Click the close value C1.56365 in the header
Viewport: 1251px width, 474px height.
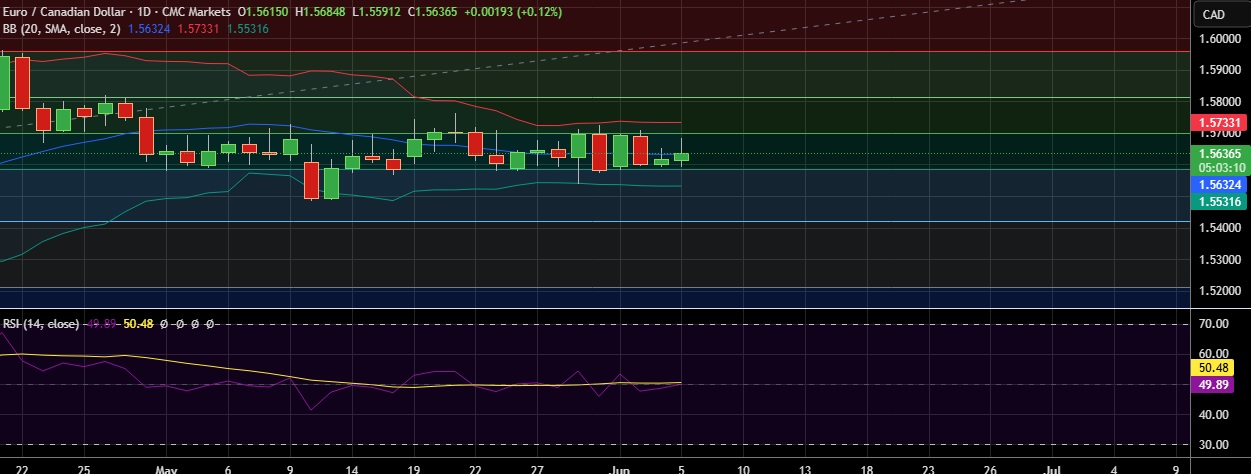pyautogui.click(x=431, y=12)
